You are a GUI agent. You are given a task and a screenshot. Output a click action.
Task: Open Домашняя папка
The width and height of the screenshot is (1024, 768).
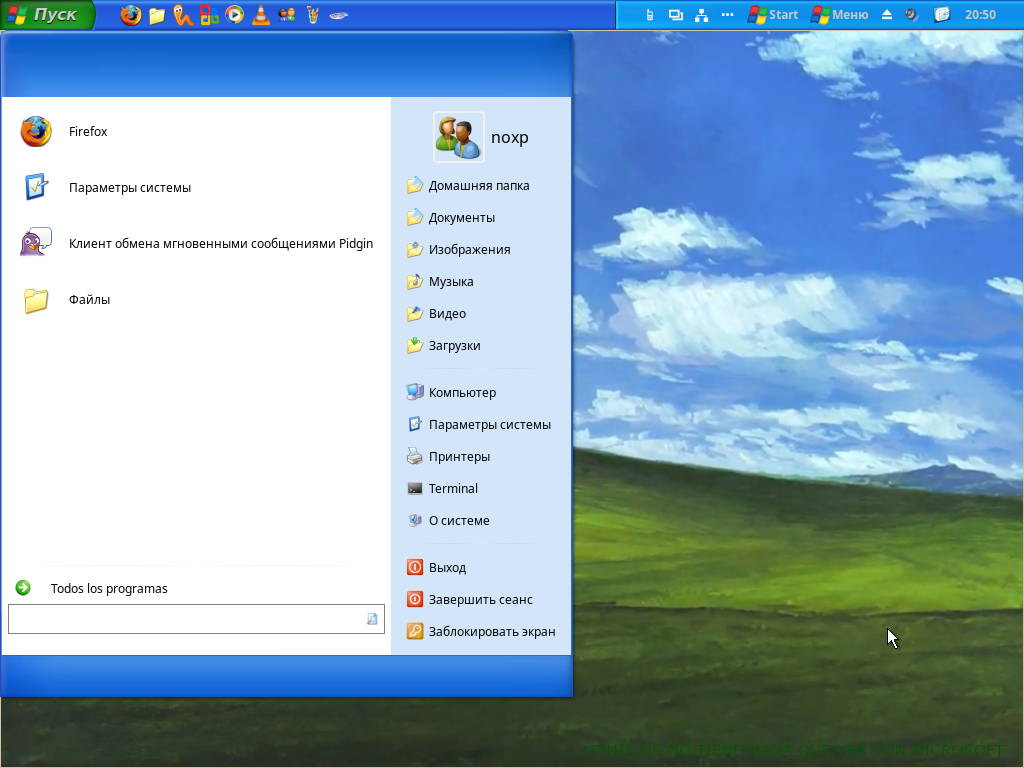(x=481, y=186)
